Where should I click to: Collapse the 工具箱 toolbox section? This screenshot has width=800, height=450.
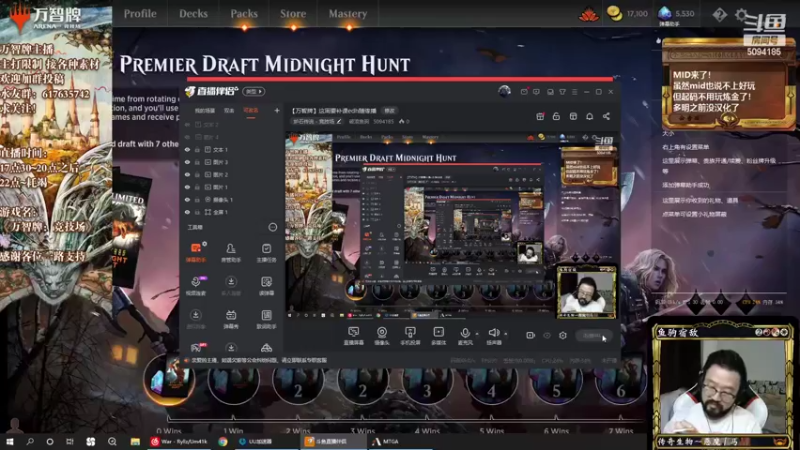273,227
